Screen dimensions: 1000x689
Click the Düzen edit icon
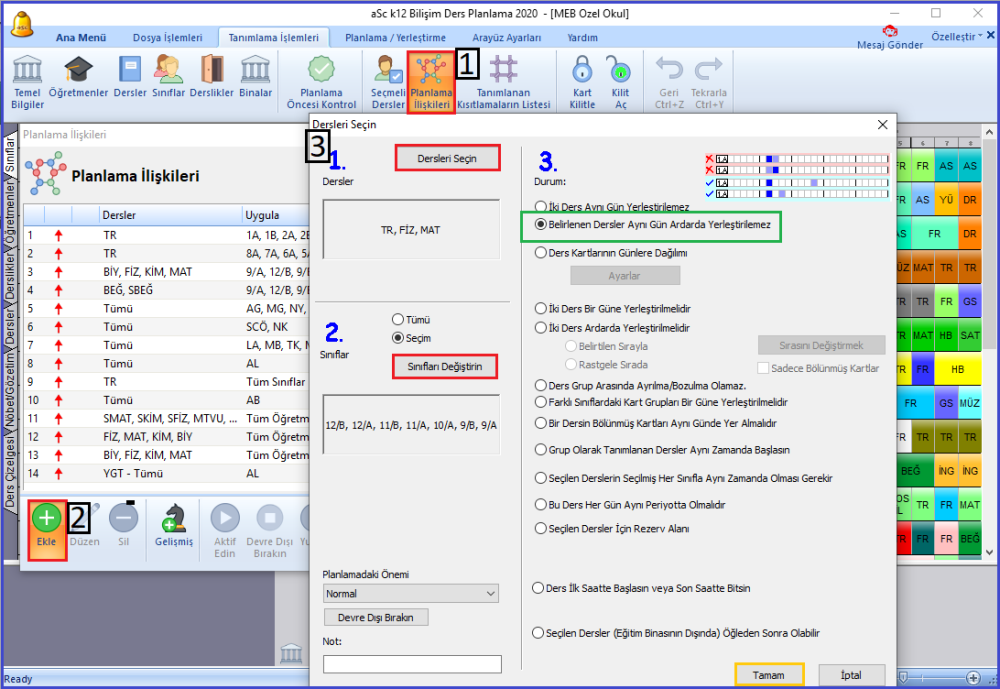(85, 527)
